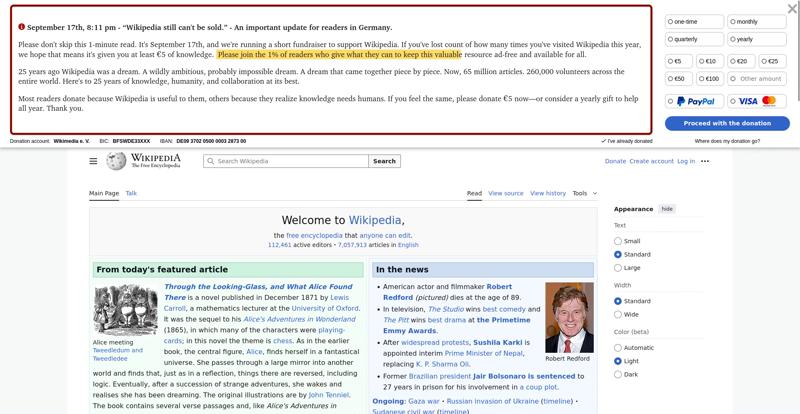Open the Russian invasion of Ukraine link
Image resolution: width=800 pixels, height=414 pixels.
(x=492, y=401)
